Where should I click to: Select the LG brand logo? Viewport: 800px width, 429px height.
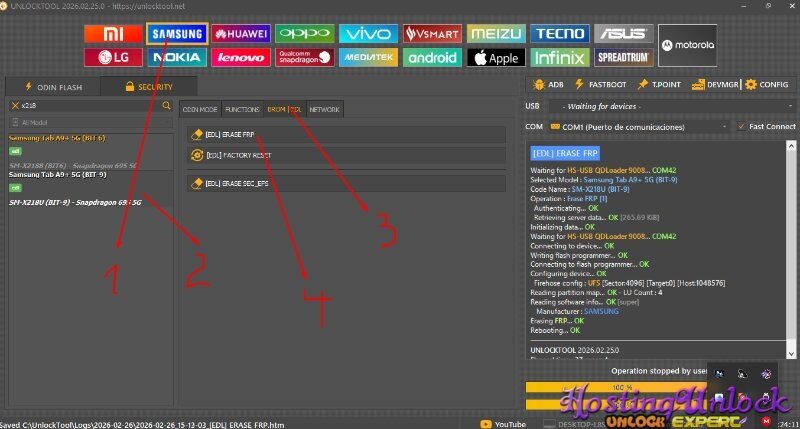tap(113, 57)
